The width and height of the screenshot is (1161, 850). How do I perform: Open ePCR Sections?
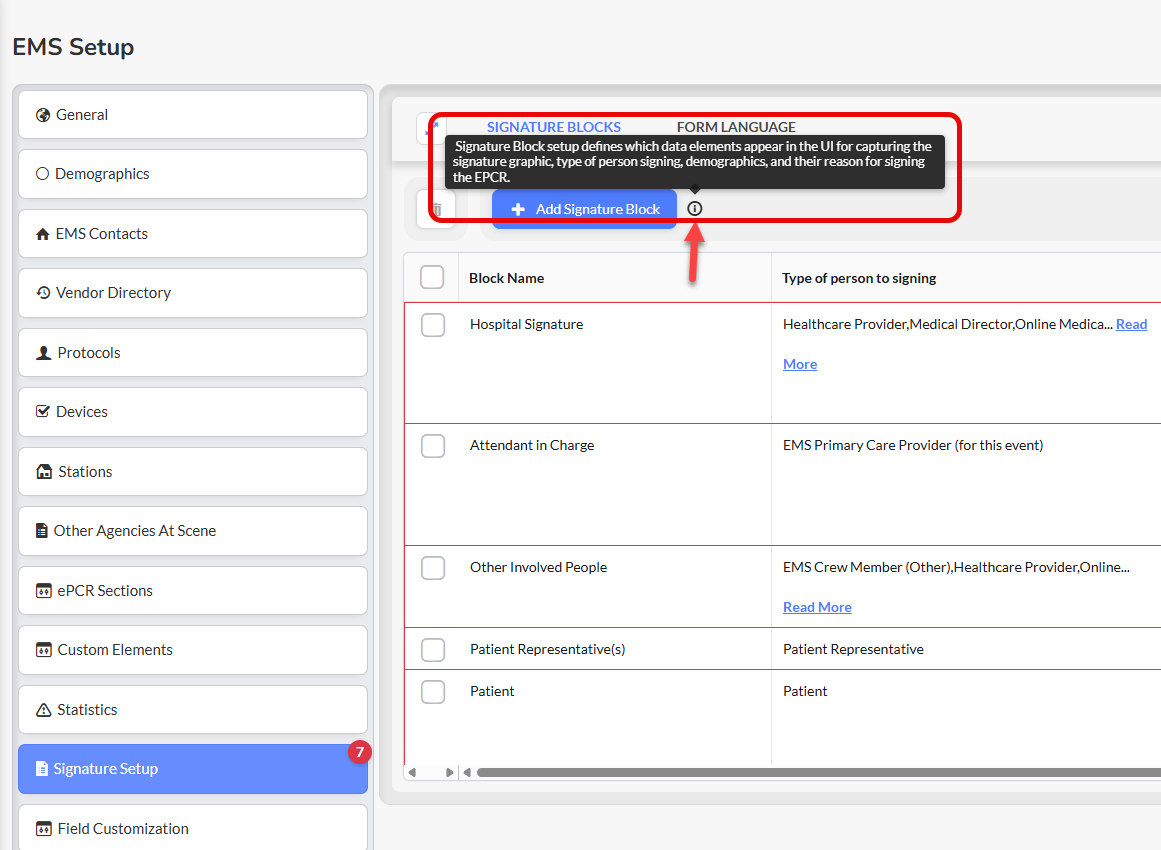click(x=193, y=591)
